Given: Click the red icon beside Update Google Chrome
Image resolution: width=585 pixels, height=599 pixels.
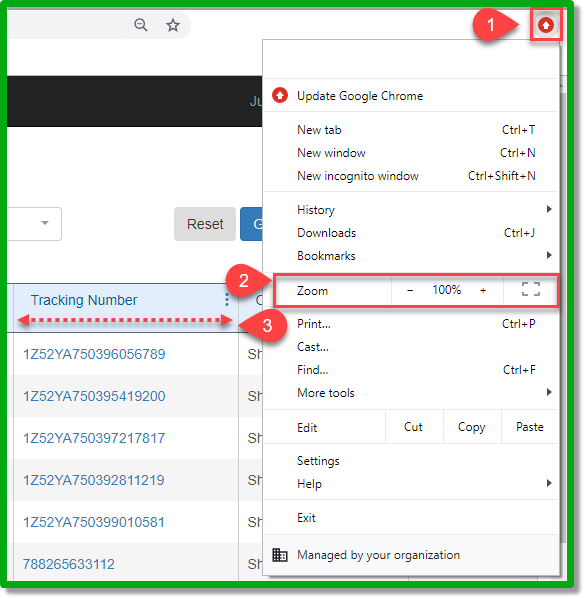Looking at the screenshot, I should click(x=280, y=96).
